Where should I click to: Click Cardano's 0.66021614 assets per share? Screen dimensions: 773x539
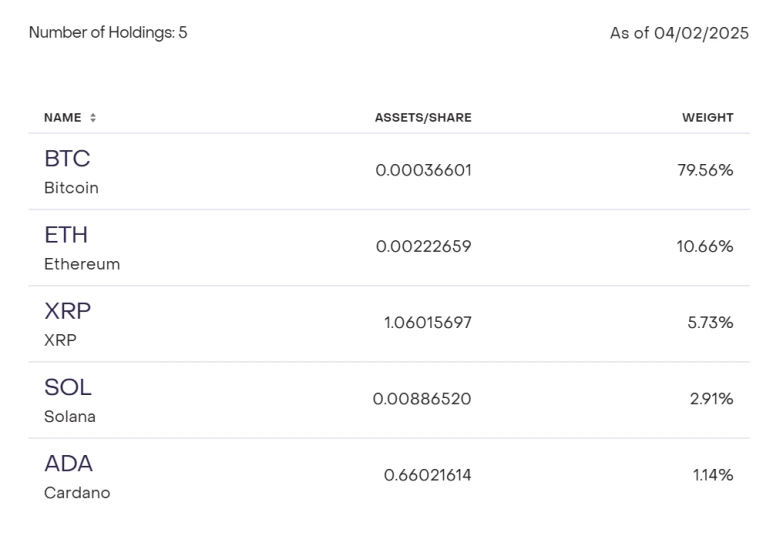point(427,475)
